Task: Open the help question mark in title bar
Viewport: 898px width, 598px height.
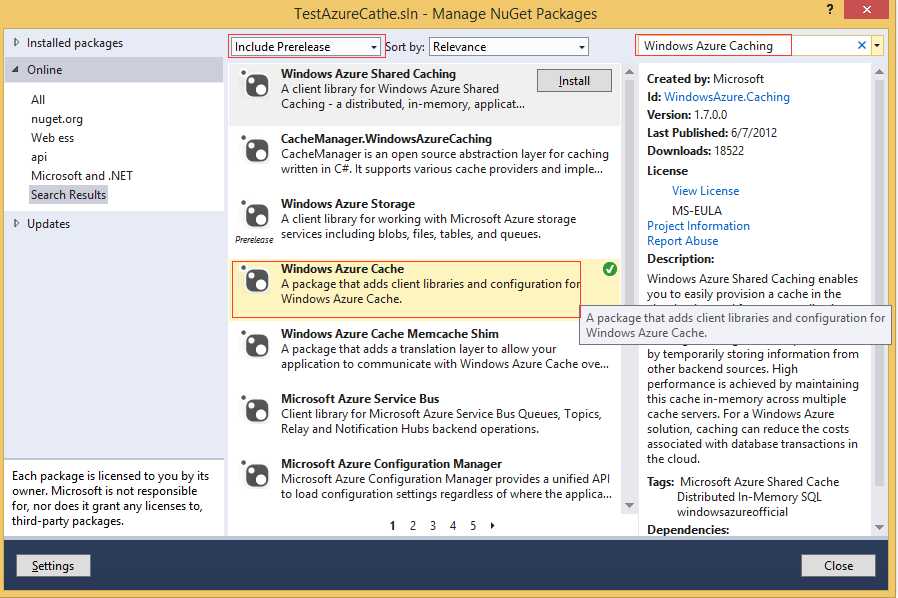Action: 830,9
